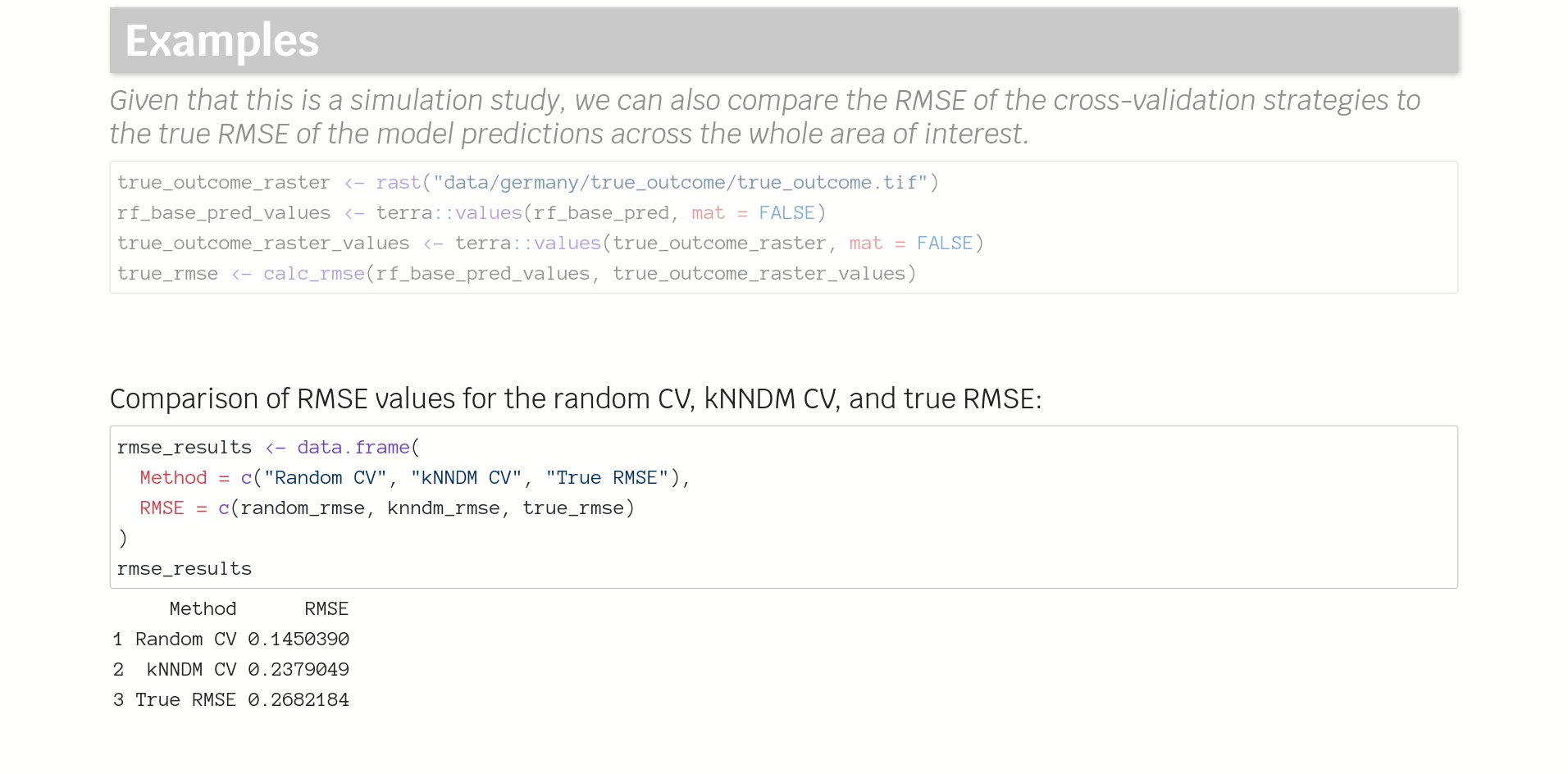This screenshot has width=1568, height=774.
Task: Click the rast function call
Action: point(398,182)
